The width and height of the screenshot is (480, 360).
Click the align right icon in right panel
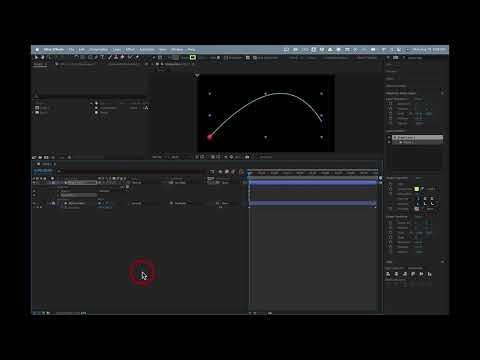coord(404,274)
